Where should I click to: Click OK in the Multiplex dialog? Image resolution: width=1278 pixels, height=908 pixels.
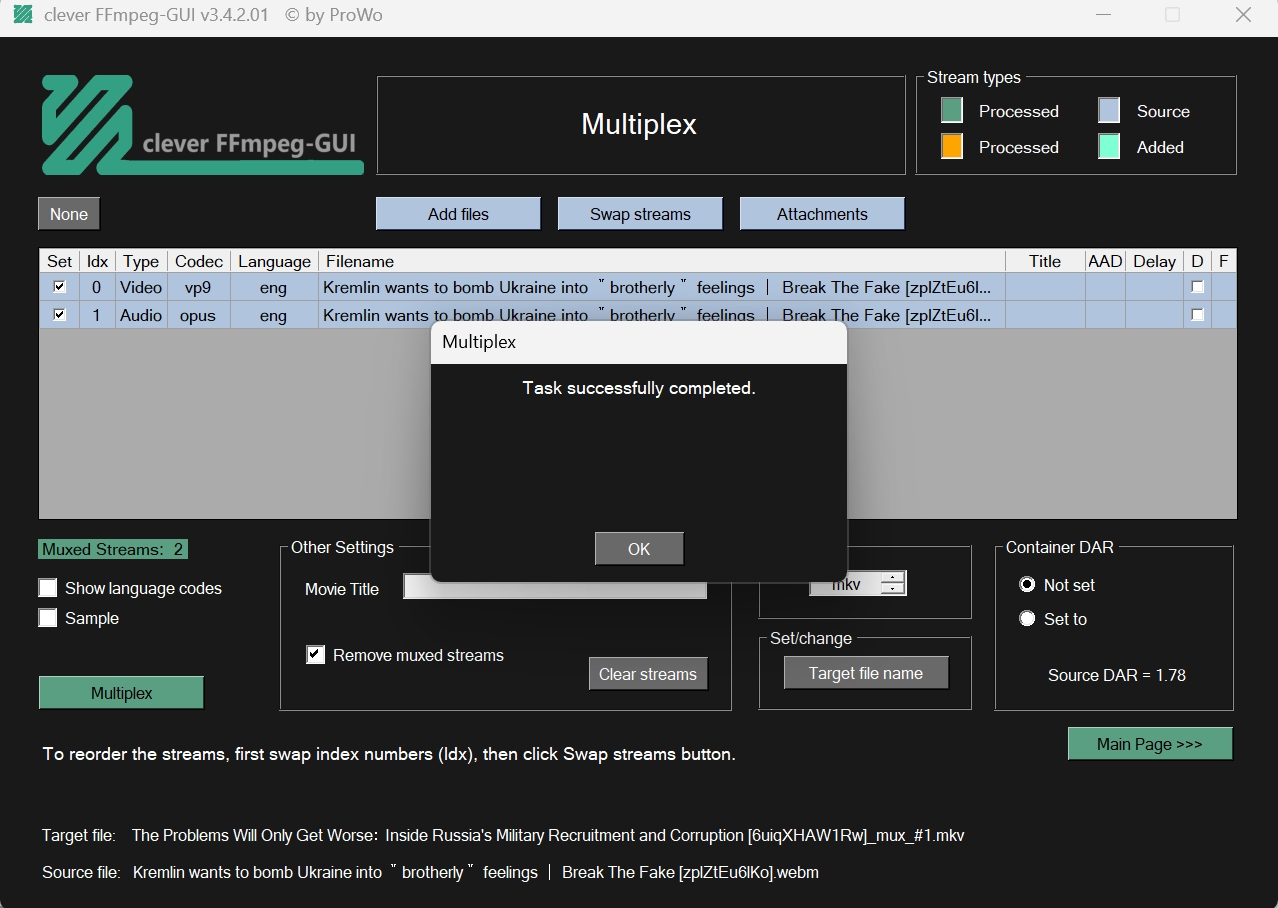click(x=639, y=549)
